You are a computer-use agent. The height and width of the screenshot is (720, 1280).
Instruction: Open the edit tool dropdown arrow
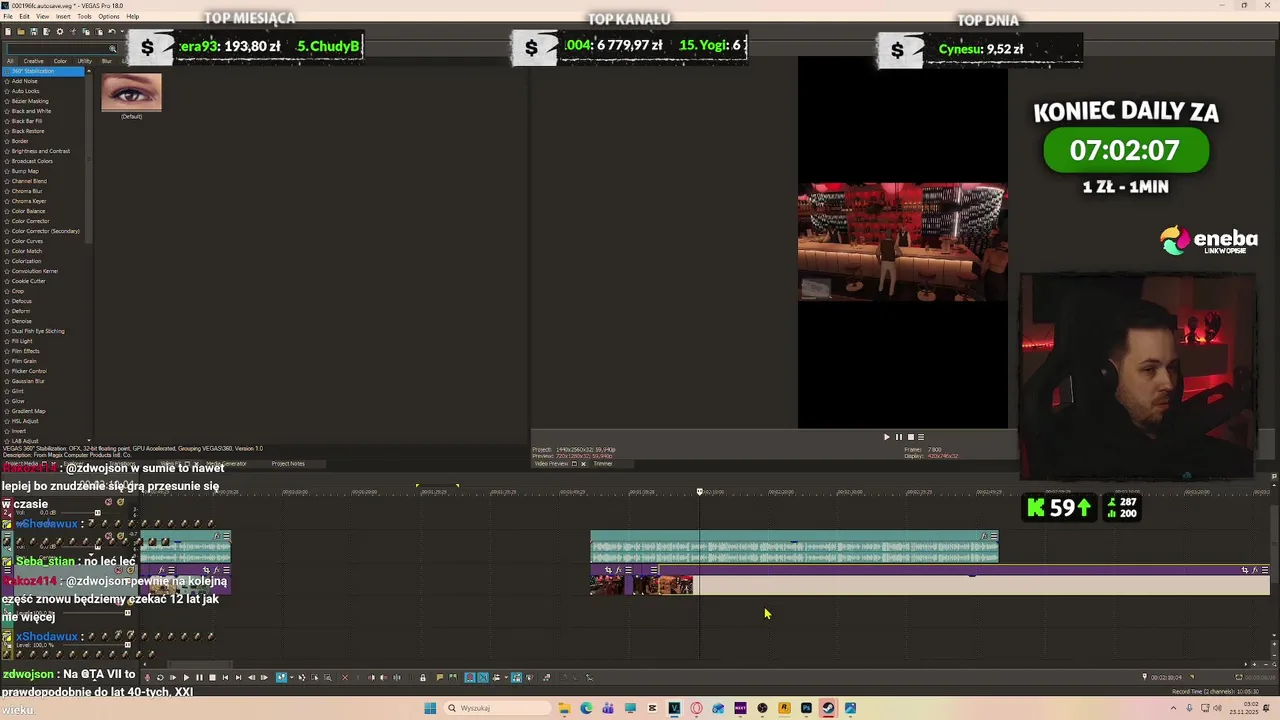pyautogui.click(x=292, y=678)
